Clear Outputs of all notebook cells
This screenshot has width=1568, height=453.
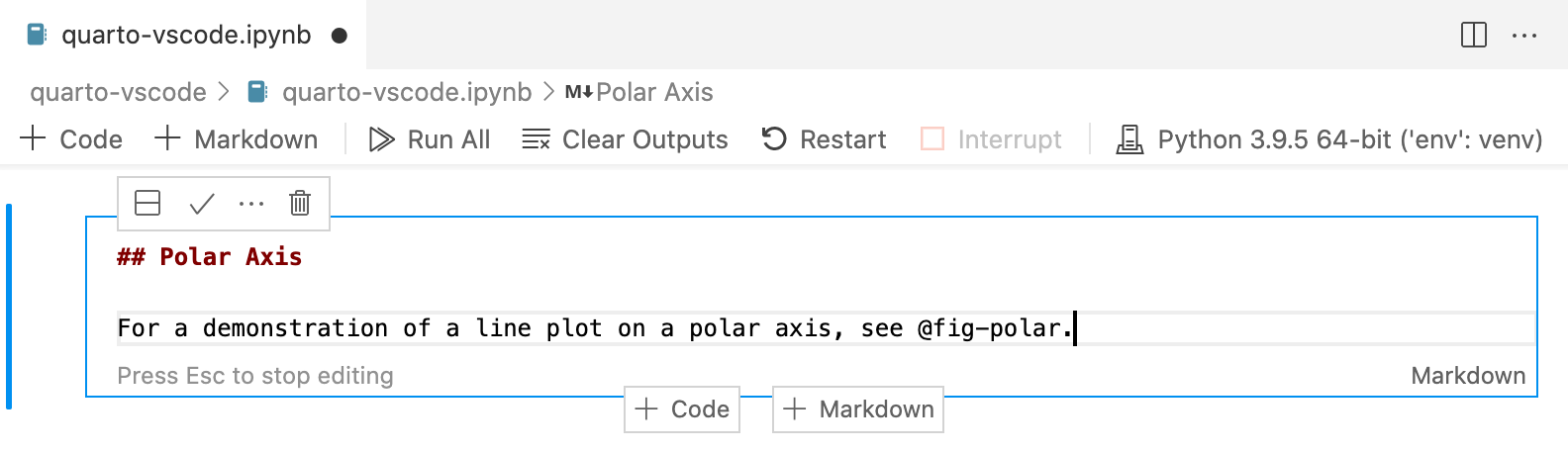pos(625,139)
